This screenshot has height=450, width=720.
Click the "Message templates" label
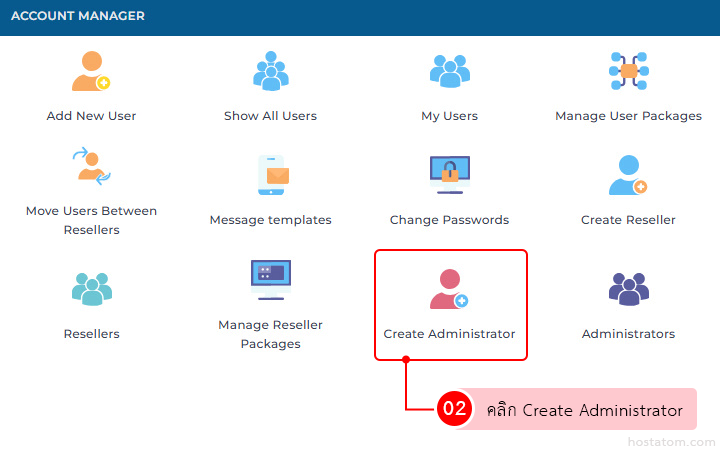[270, 220]
